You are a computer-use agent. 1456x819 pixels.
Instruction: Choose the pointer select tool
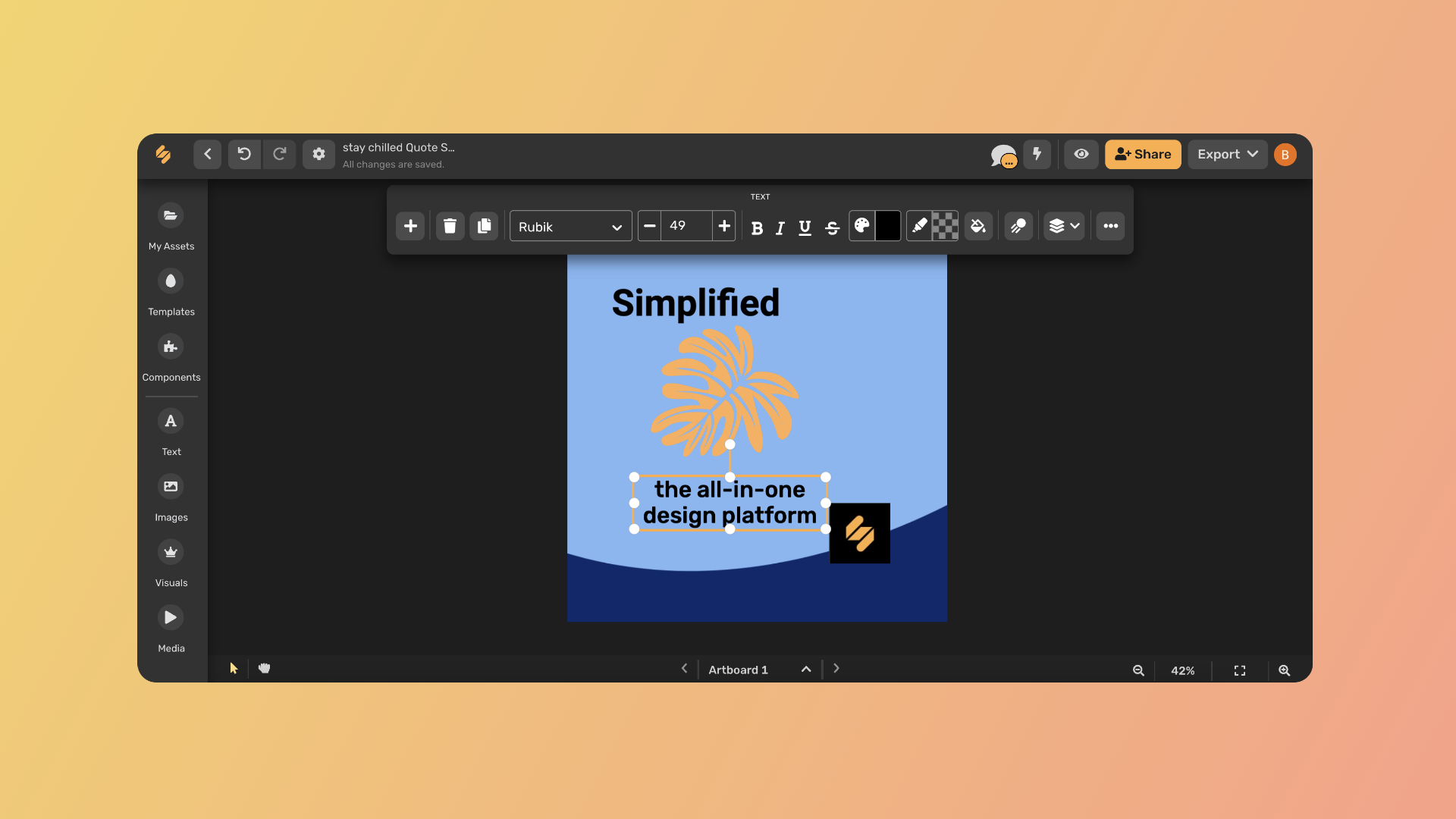(x=234, y=668)
